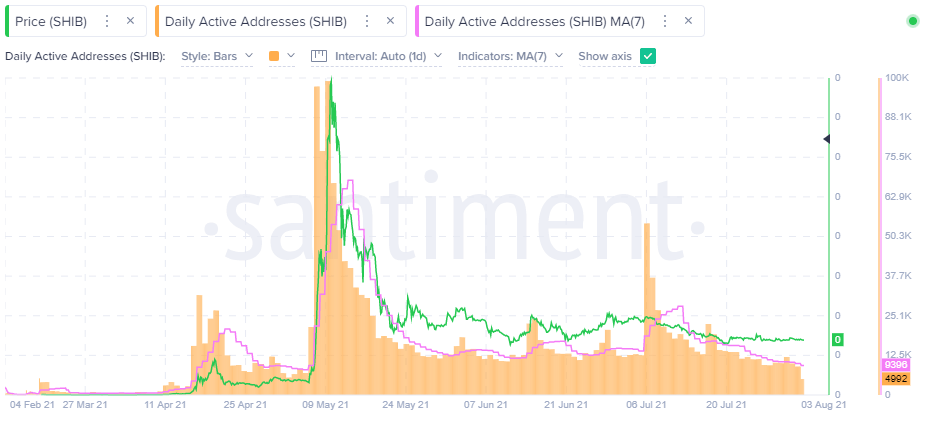Click the 11 Apr 21 date label
Screen dimensions: 936x422
(x=165, y=404)
